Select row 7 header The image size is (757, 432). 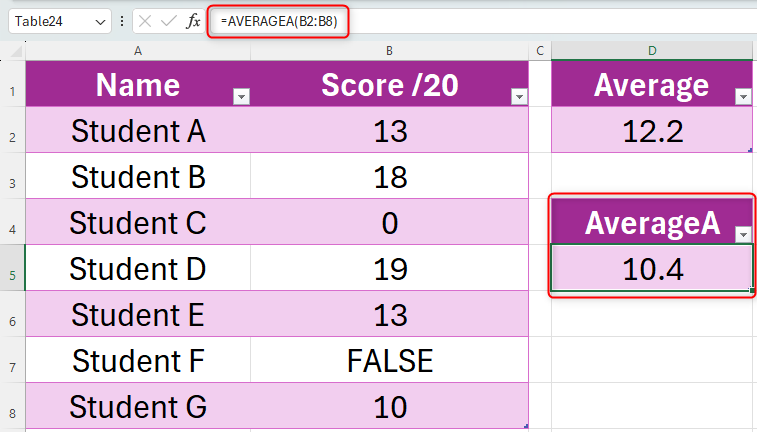click(13, 360)
